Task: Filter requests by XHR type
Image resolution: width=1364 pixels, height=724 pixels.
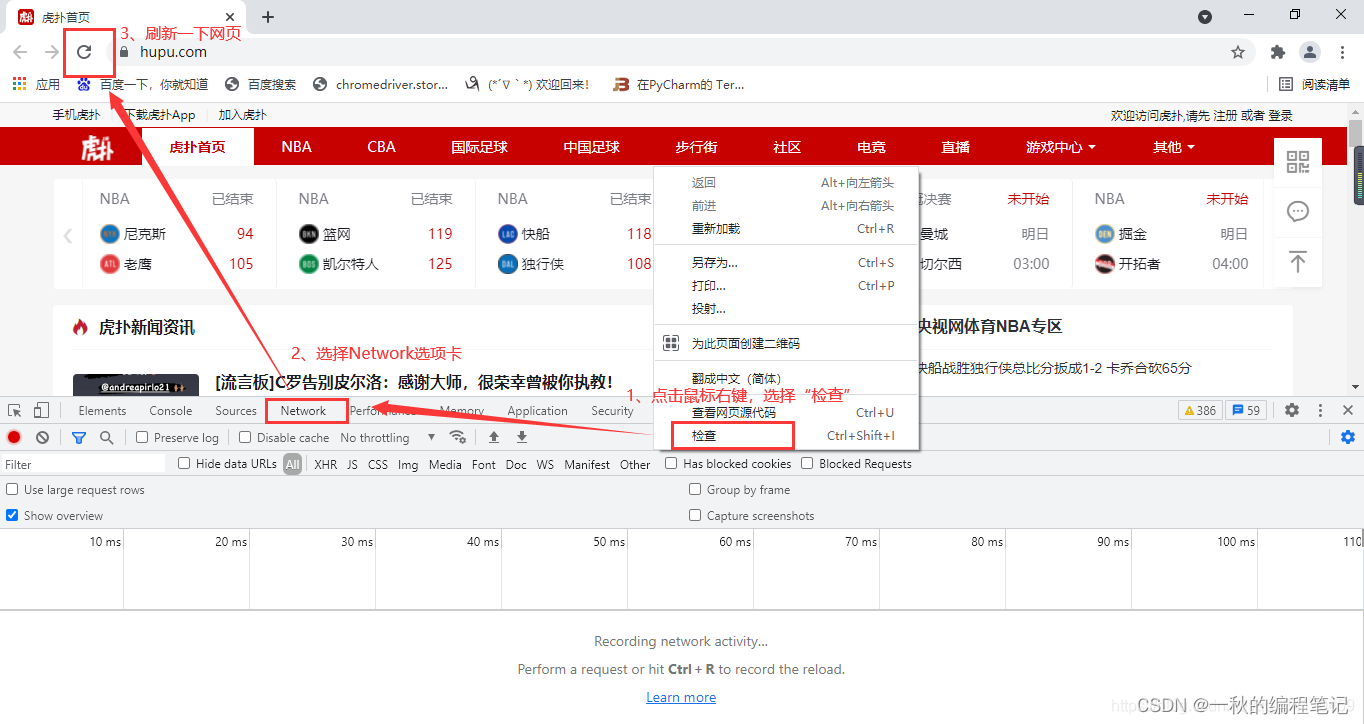Action: tap(326, 464)
